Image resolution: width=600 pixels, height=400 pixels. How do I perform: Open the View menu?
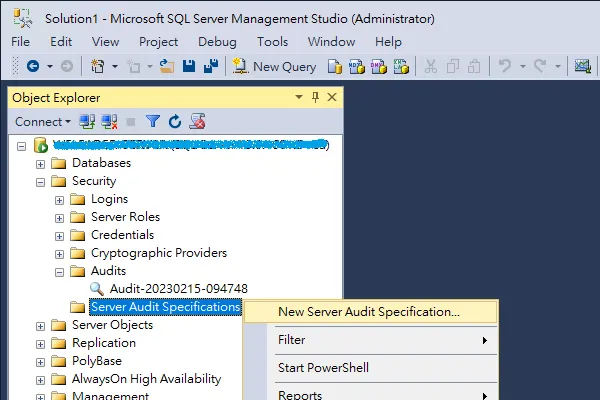click(x=105, y=41)
